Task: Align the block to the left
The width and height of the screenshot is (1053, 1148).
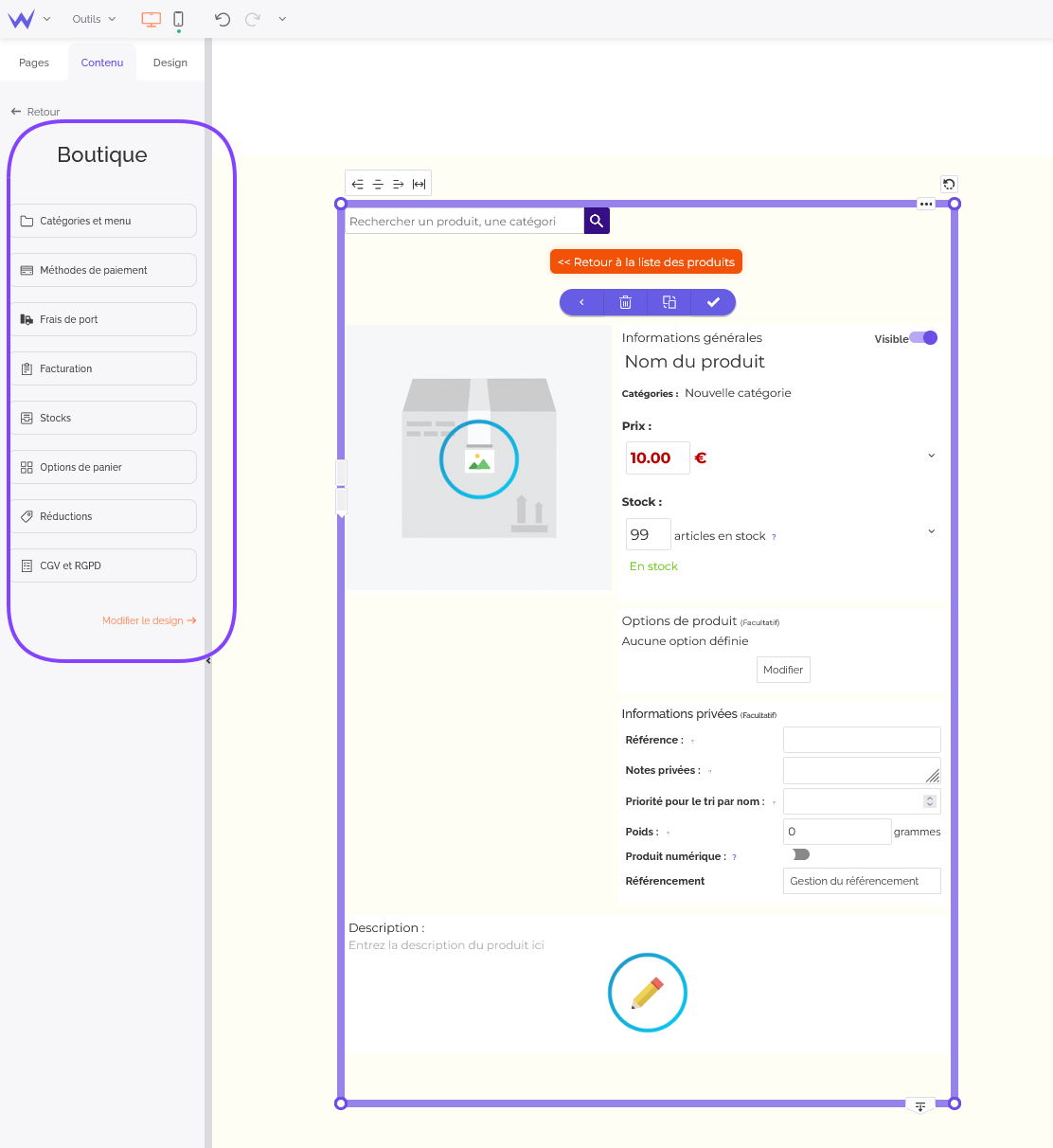Action: [x=357, y=184]
